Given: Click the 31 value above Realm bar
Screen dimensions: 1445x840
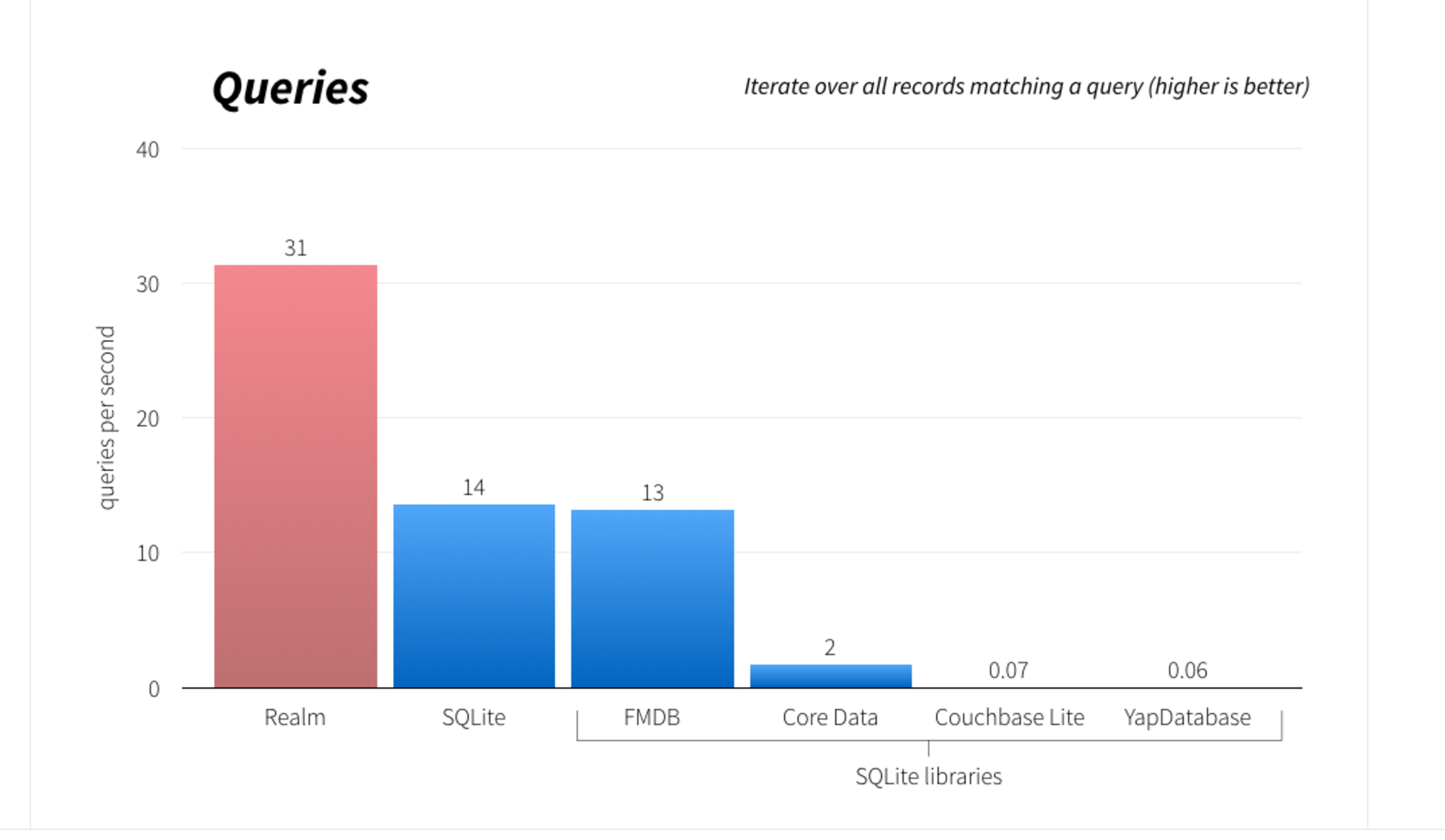Looking at the screenshot, I should (295, 248).
